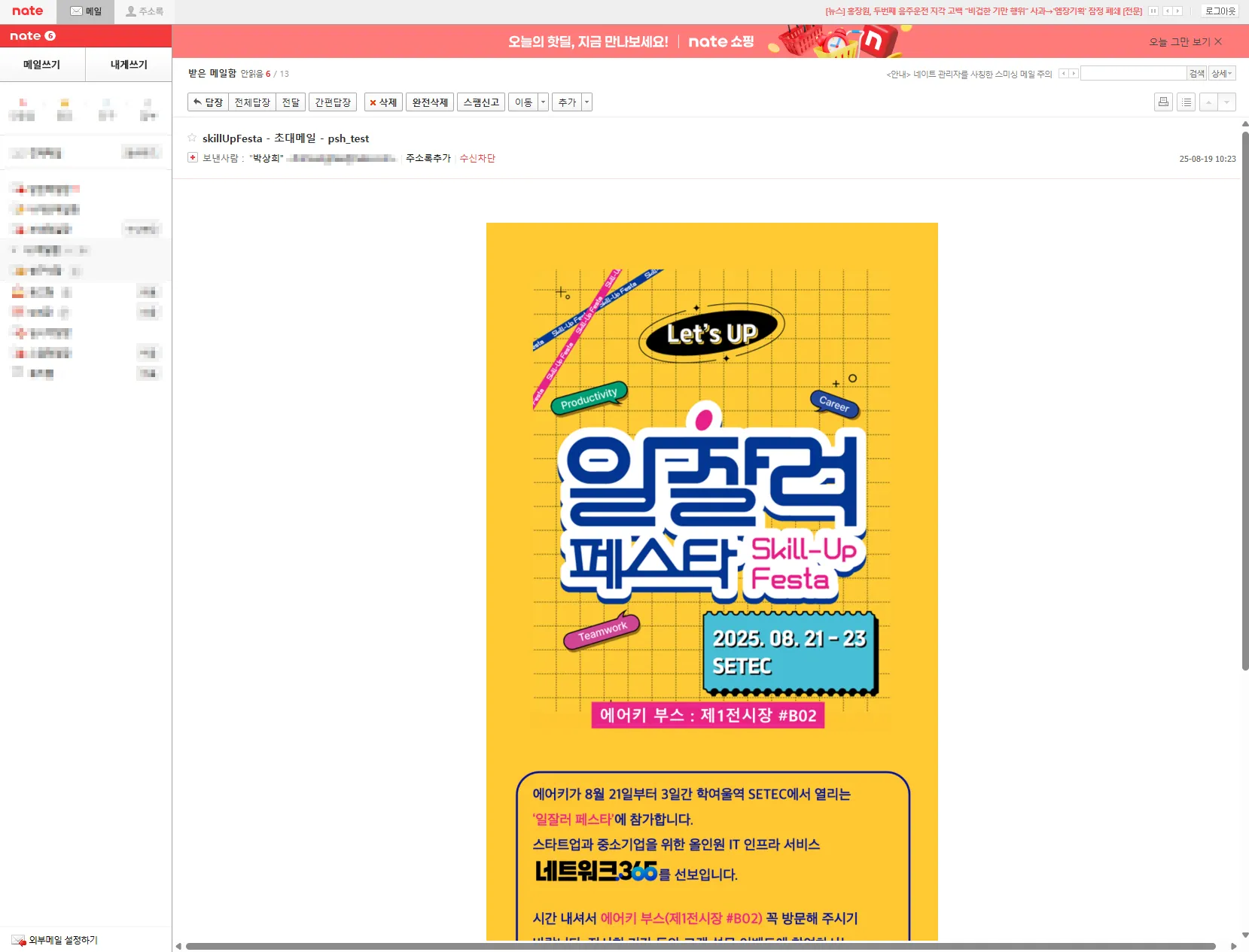The image size is (1249, 952).
Task: Click the 일잘러 페스타 poster image
Action: [712, 581]
